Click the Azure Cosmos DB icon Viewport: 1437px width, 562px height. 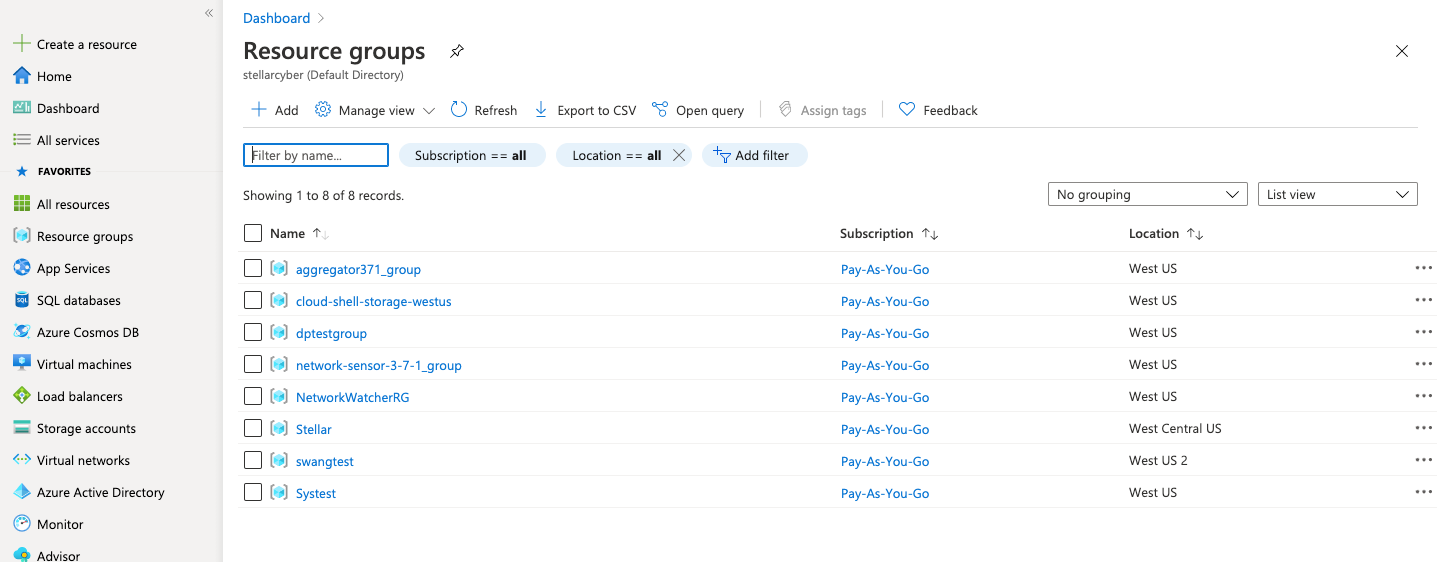coord(21,332)
